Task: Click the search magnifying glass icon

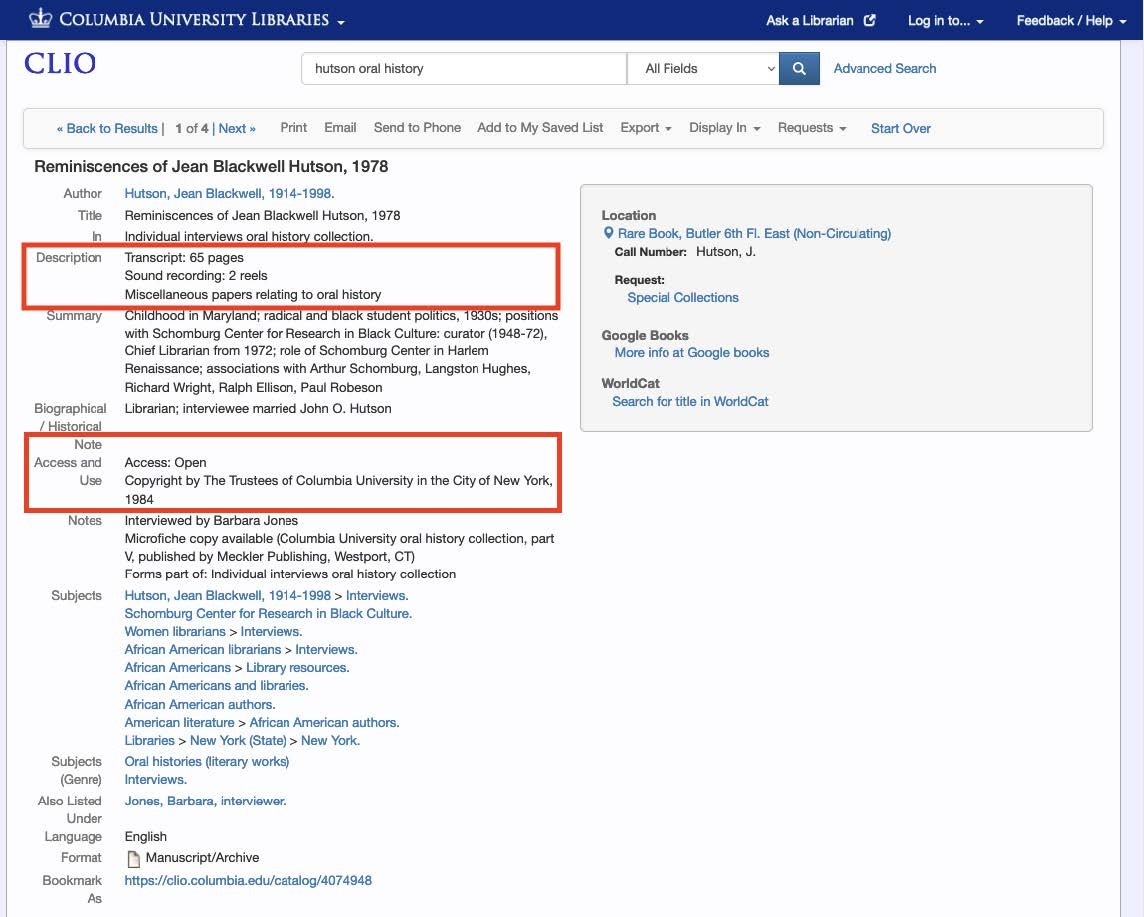Action: point(797,68)
